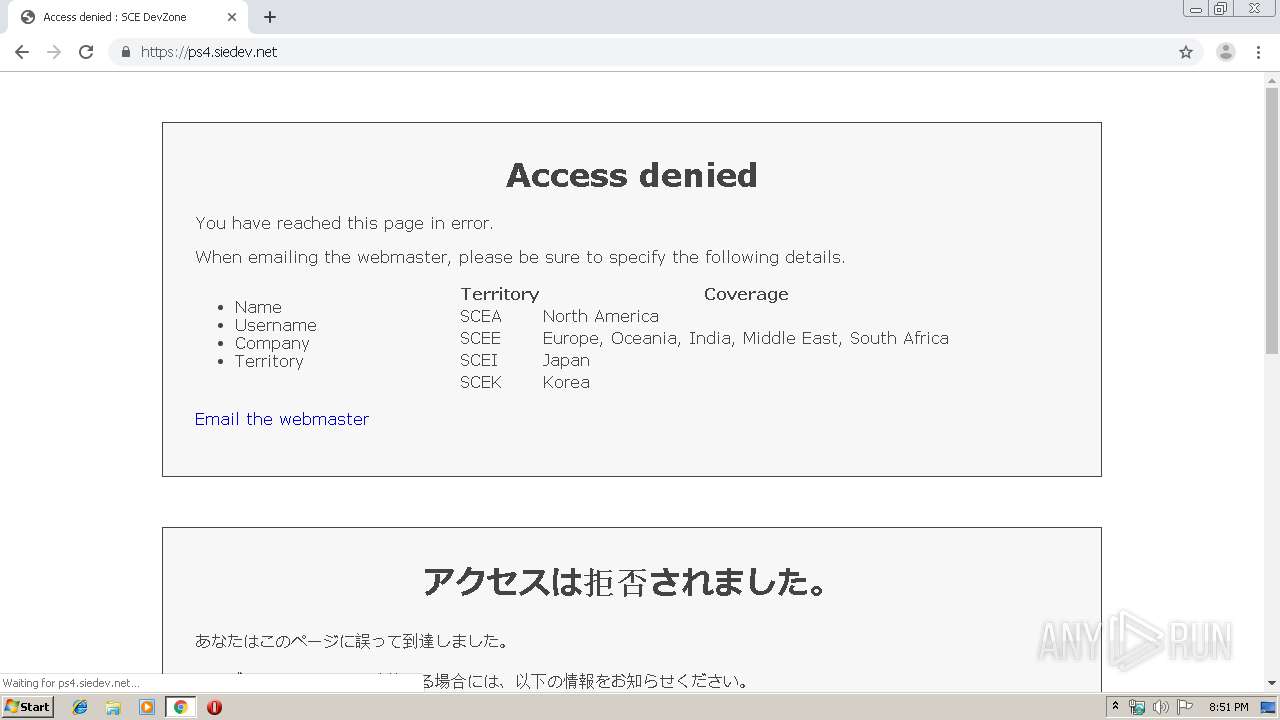This screenshot has width=1280, height=720.
Task: Bookmark this page with the star
Action: pyautogui.click(x=1186, y=52)
